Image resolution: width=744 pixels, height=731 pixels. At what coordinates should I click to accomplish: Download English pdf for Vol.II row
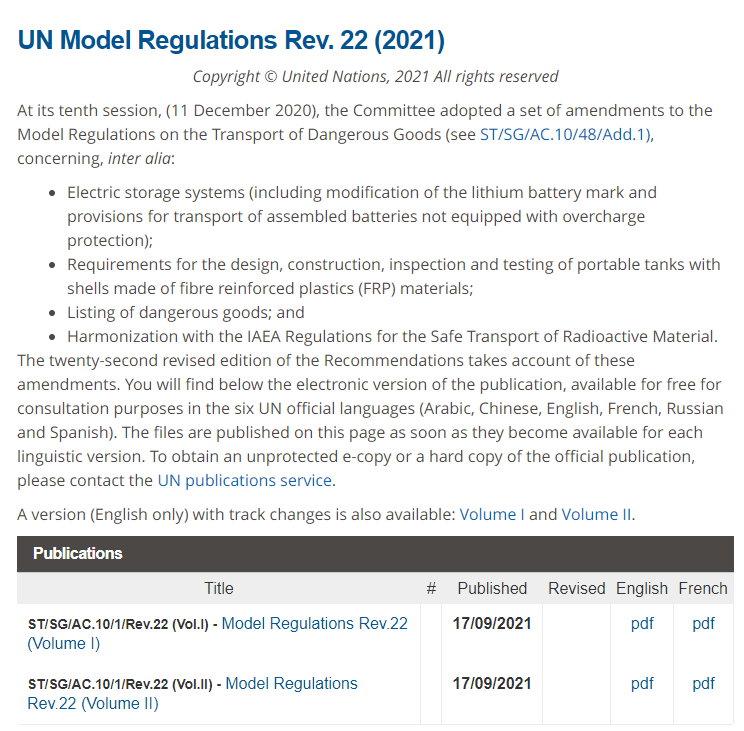coord(642,684)
